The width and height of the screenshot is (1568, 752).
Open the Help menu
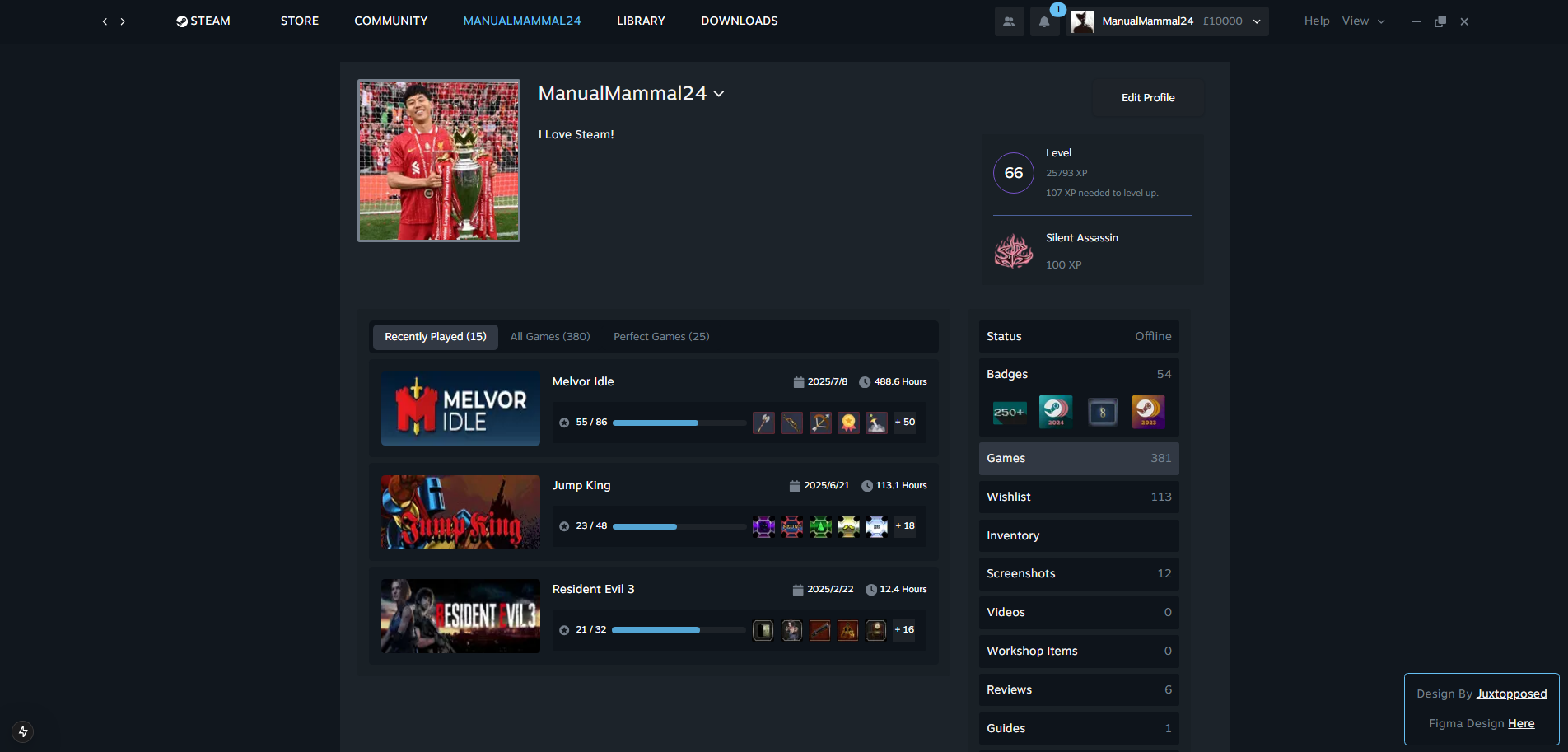[x=1317, y=21]
